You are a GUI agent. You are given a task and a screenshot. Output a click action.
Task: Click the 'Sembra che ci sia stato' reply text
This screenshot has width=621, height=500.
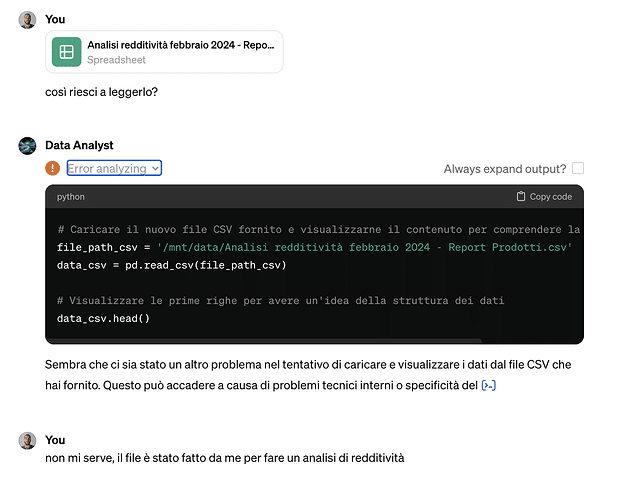(x=308, y=375)
